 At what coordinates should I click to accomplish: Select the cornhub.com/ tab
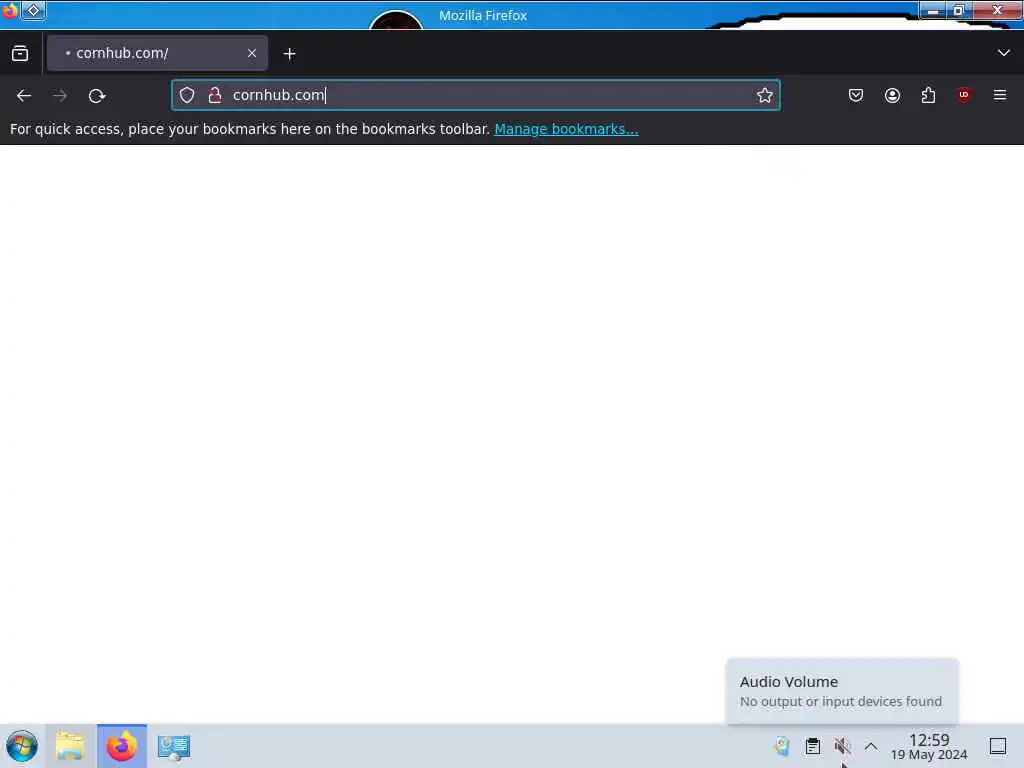click(157, 54)
